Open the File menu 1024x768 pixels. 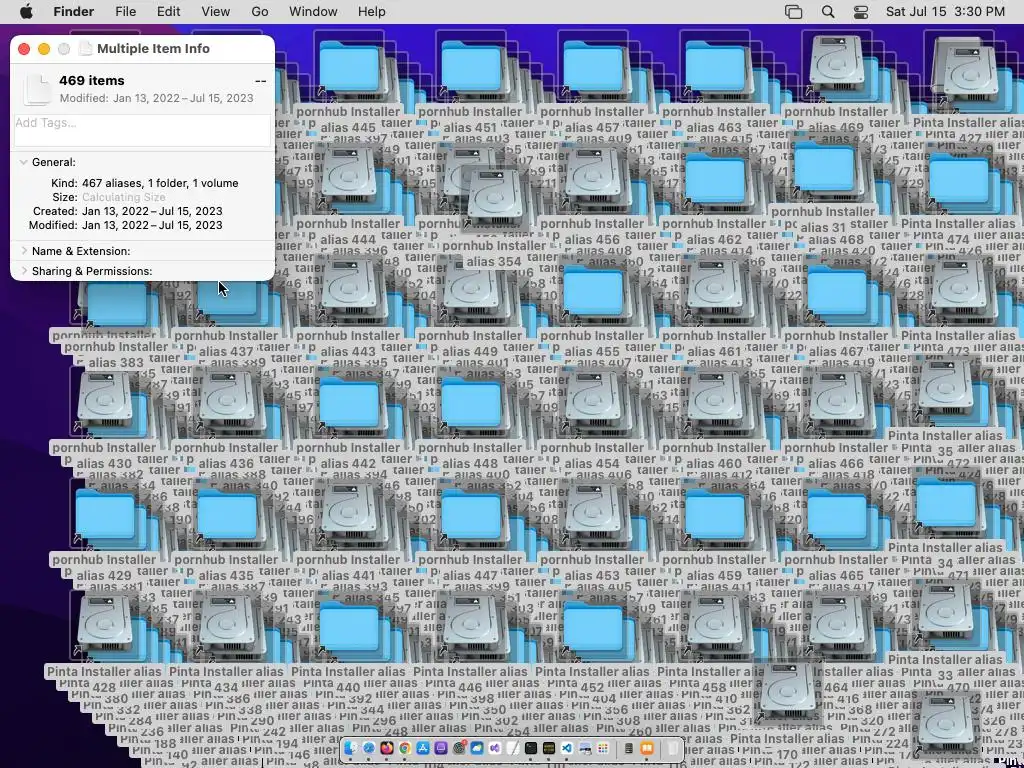pyautogui.click(x=125, y=12)
